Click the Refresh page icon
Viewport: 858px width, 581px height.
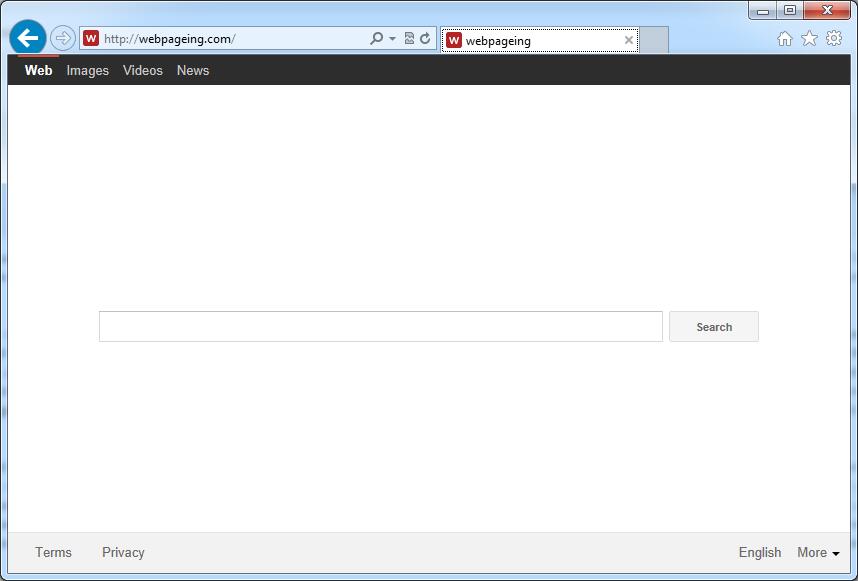point(425,38)
